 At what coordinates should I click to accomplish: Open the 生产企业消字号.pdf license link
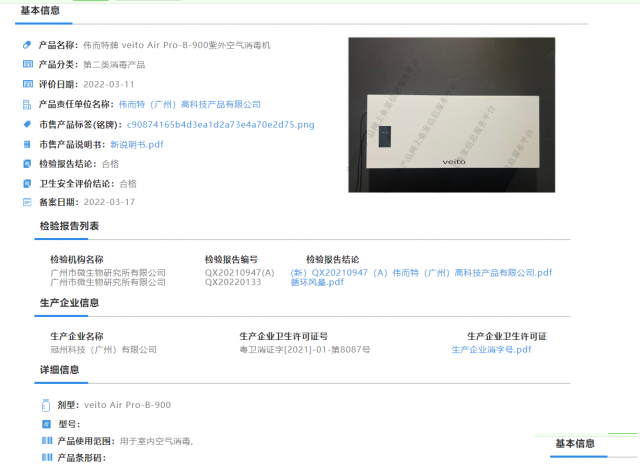(x=491, y=350)
